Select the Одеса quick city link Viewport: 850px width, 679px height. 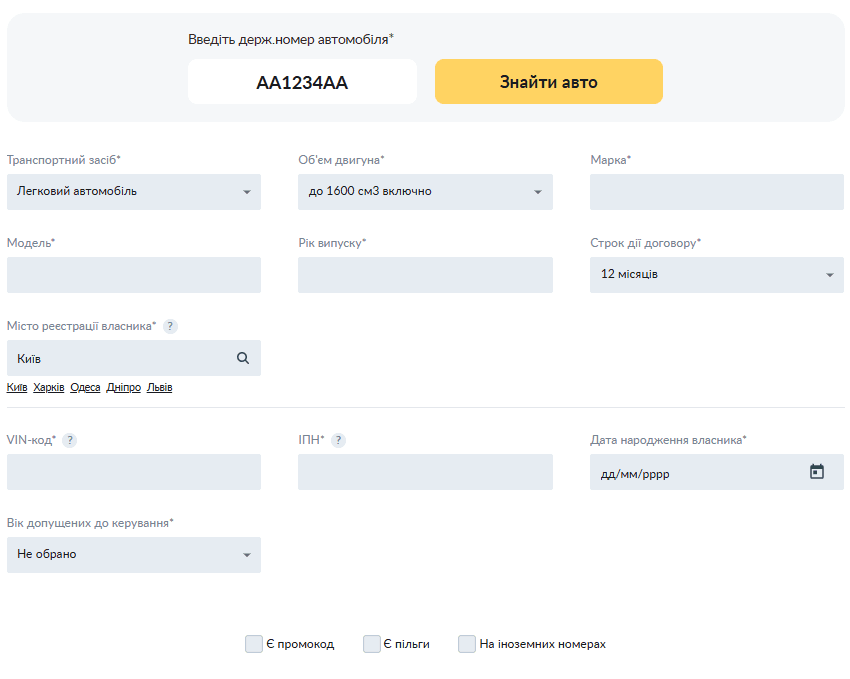pos(85,388)
